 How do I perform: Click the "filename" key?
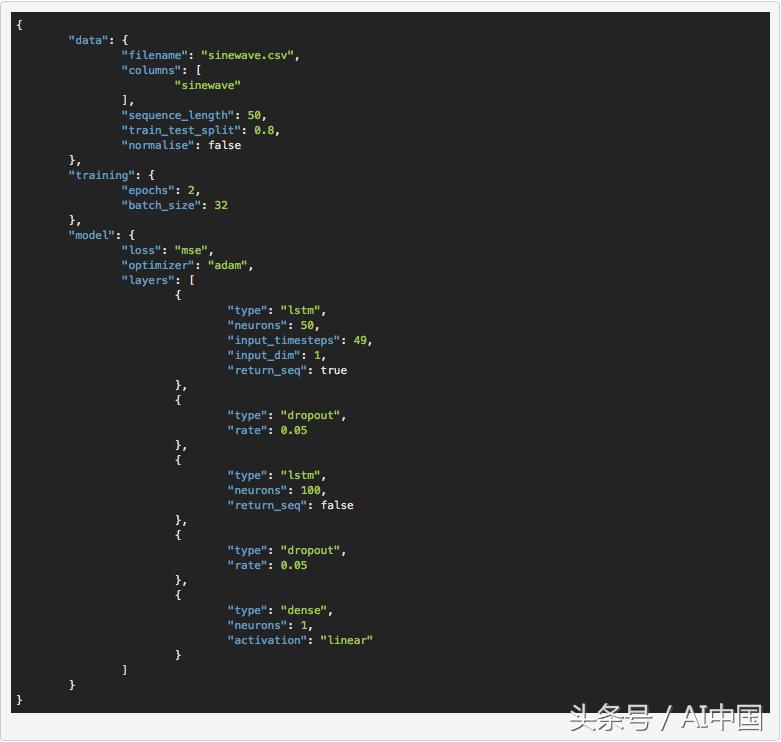point(154,55)
